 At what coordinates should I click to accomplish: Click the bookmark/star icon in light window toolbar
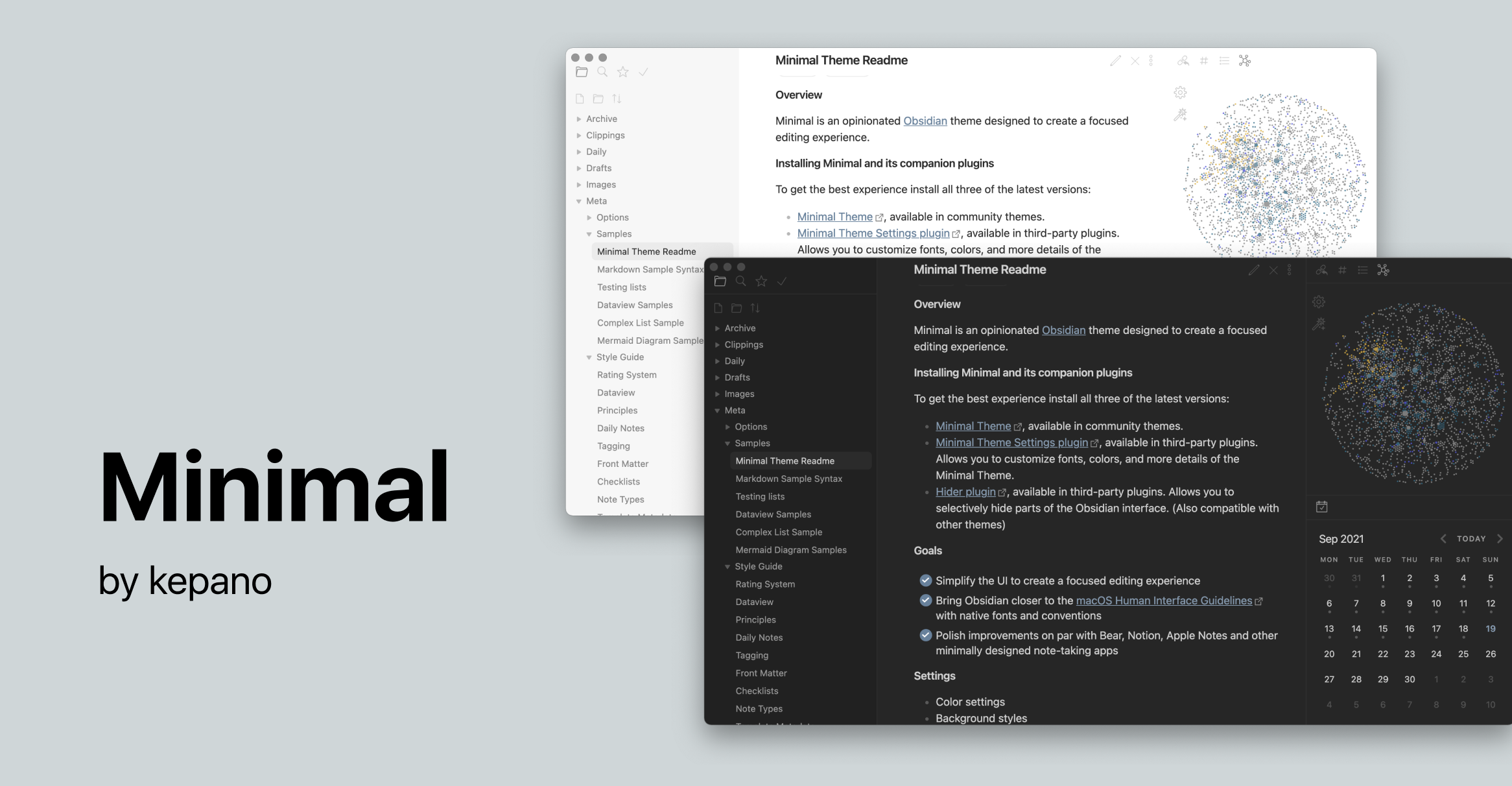(x=622, y=71)
